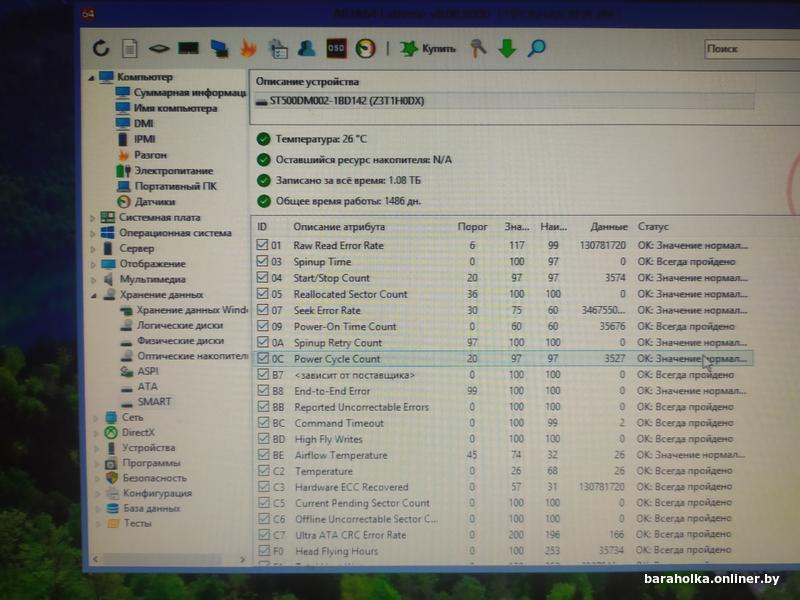Open the ATA tree item

click(x=147, y=386)
